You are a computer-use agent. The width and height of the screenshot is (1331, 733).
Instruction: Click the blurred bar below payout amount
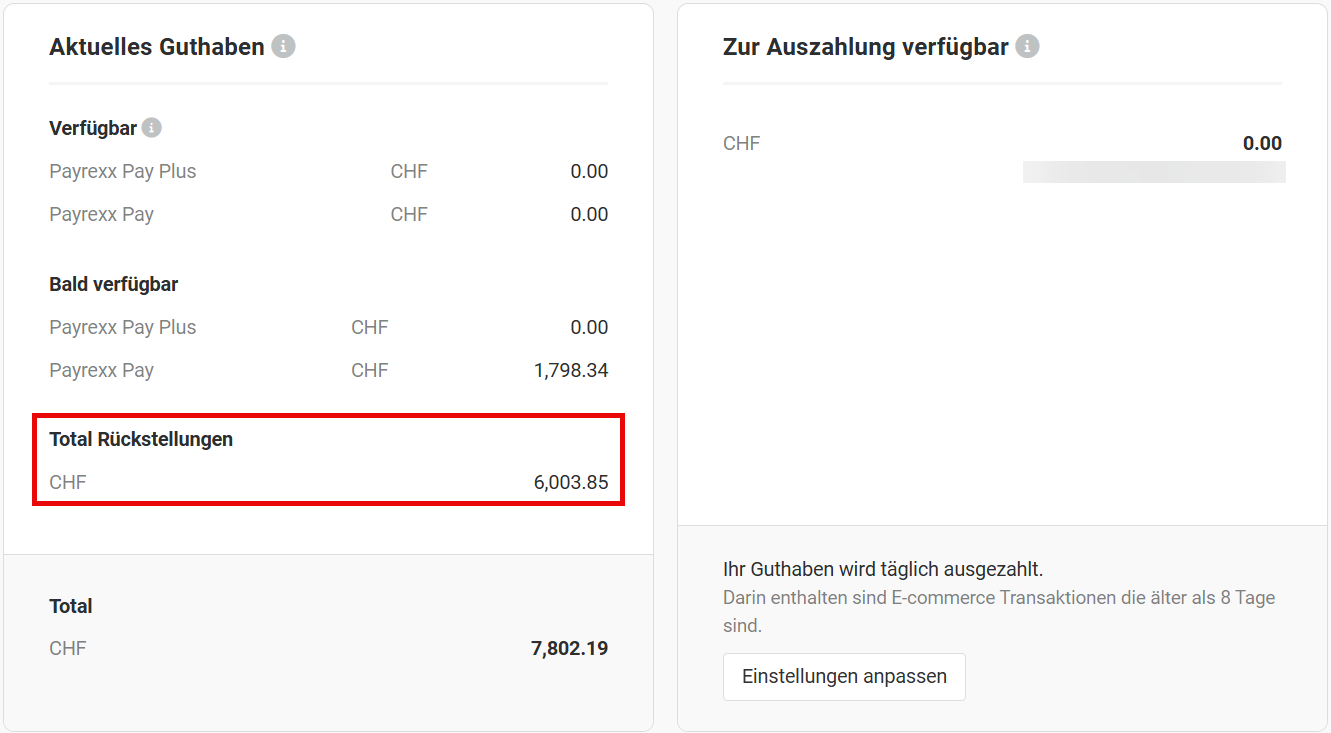pos(1153,172)
